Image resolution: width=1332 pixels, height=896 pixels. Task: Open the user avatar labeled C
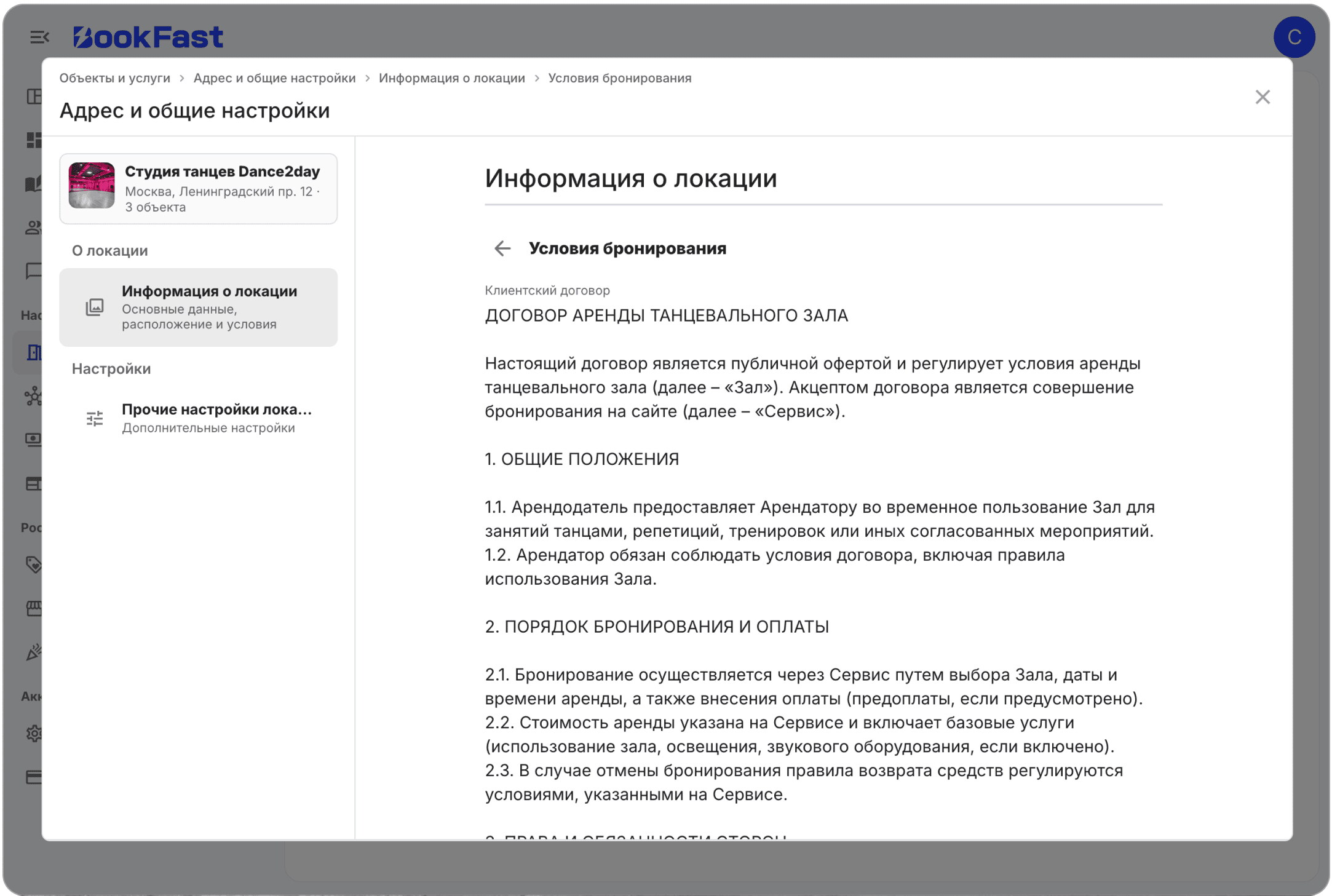point(1293,37)
